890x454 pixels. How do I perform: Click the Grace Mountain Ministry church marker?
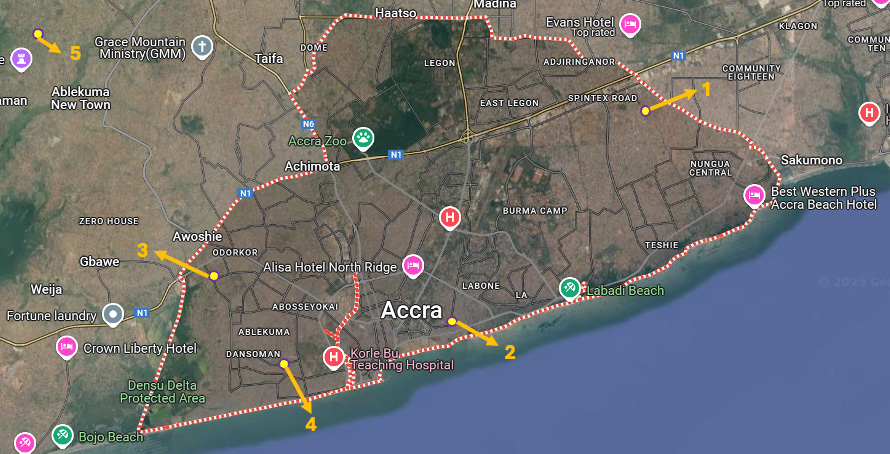[202, 48]
